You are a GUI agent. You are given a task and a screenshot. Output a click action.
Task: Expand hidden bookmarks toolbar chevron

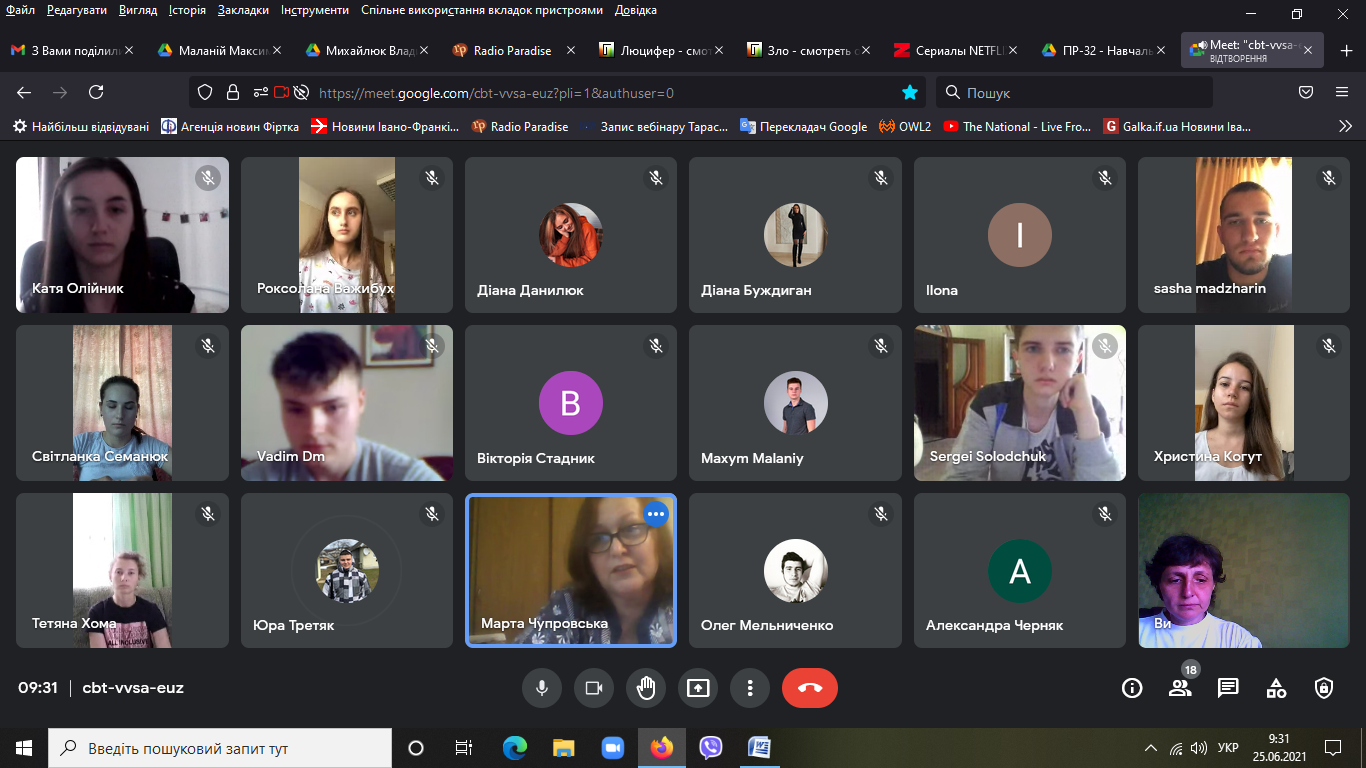1345,126
